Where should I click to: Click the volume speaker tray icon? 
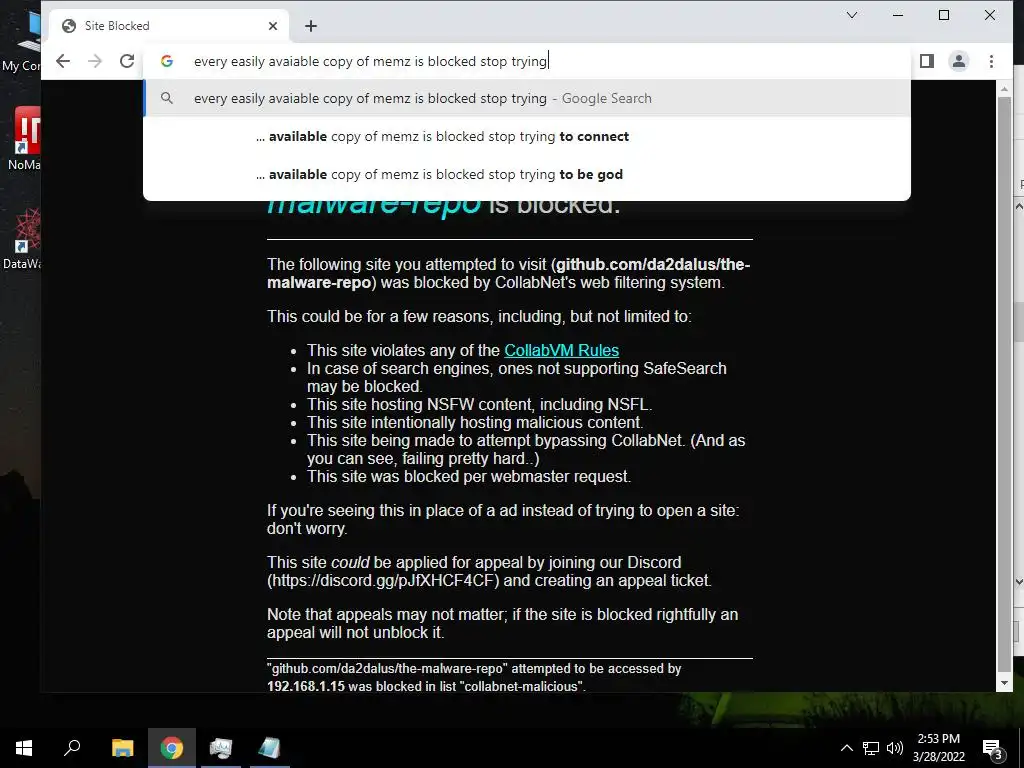point(895,748)
